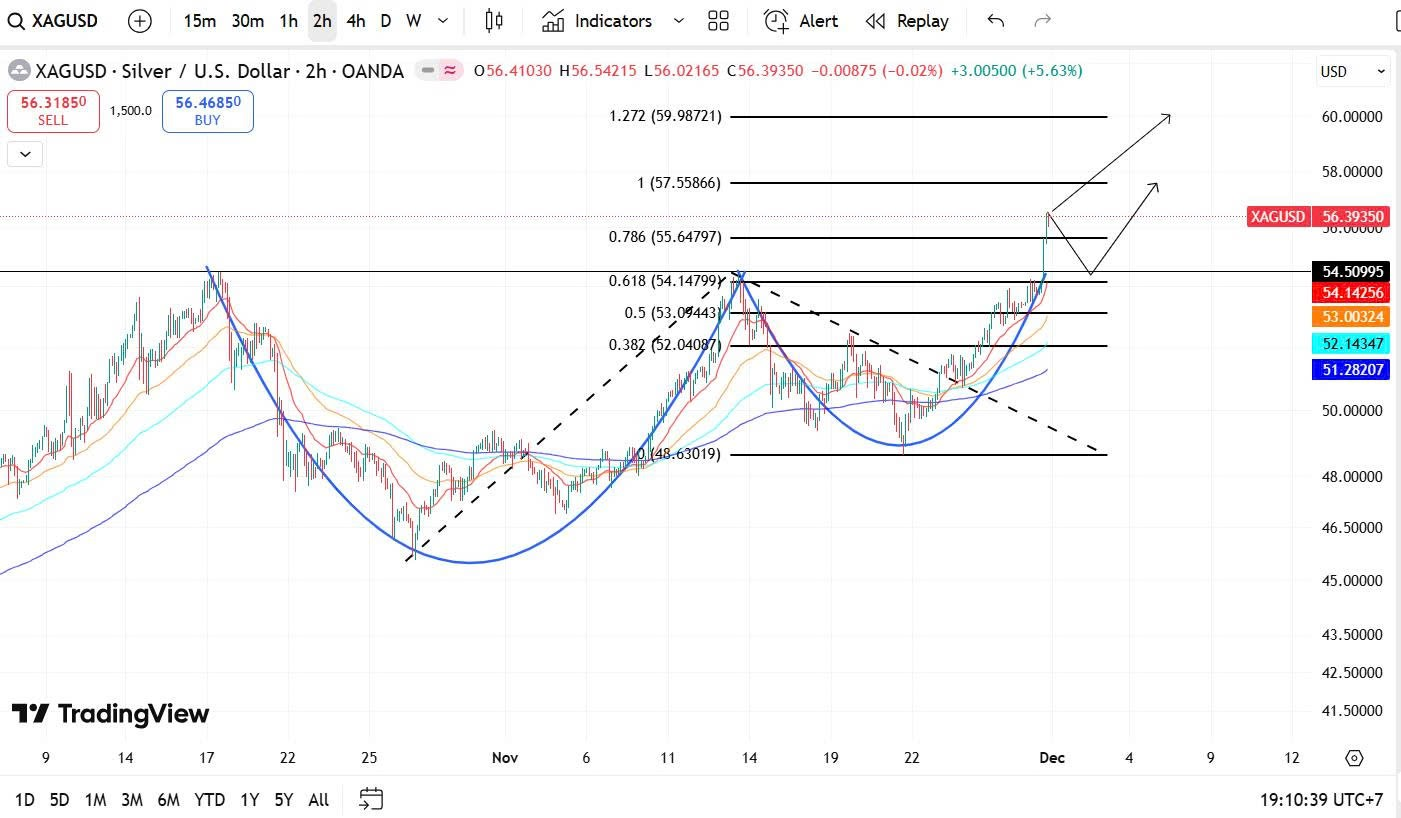Open the go-to-date calendar icon
1401x818 pixels.
click(371, 799)
